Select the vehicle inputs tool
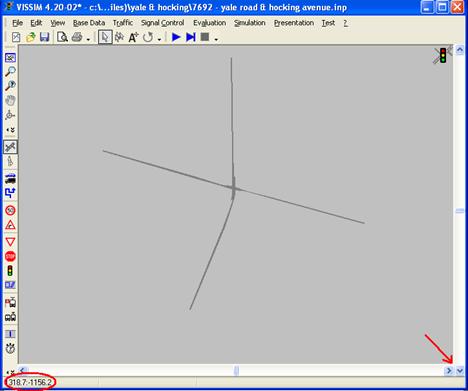The height and width of the screenshot is (391, 468). [10, 179]
